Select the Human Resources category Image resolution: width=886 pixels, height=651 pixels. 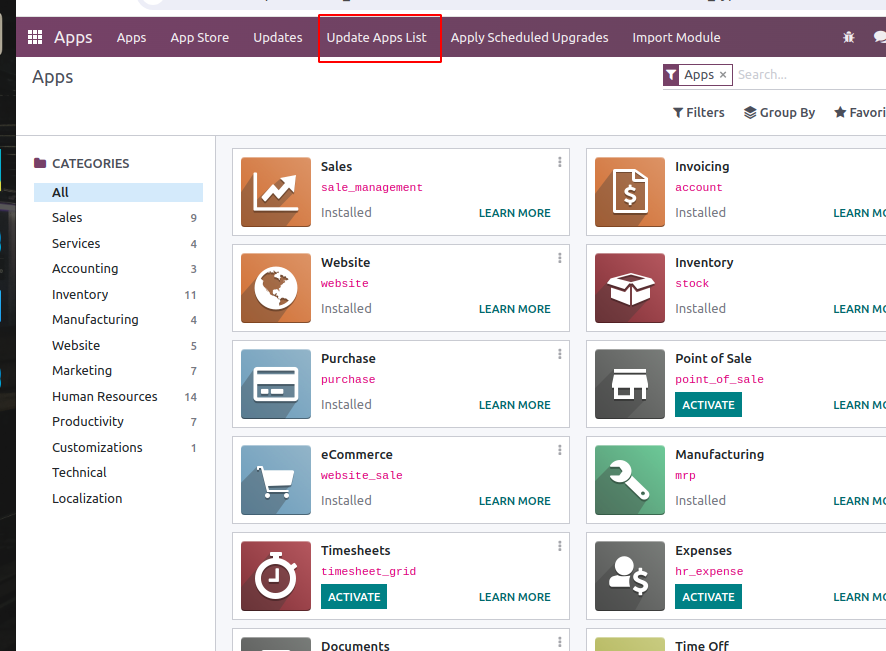click(x=118, y=396)
